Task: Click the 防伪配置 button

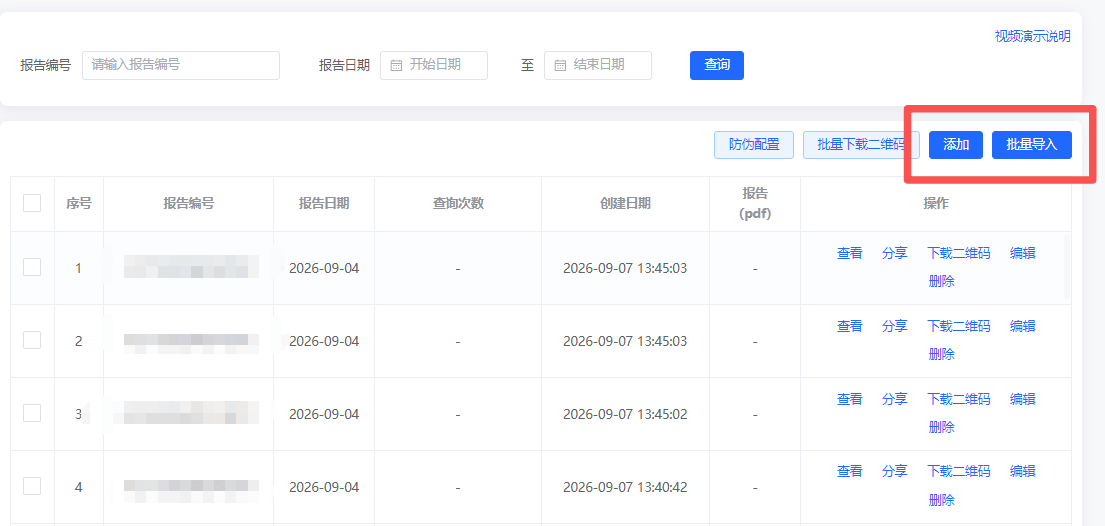Action: click(754, 145)
